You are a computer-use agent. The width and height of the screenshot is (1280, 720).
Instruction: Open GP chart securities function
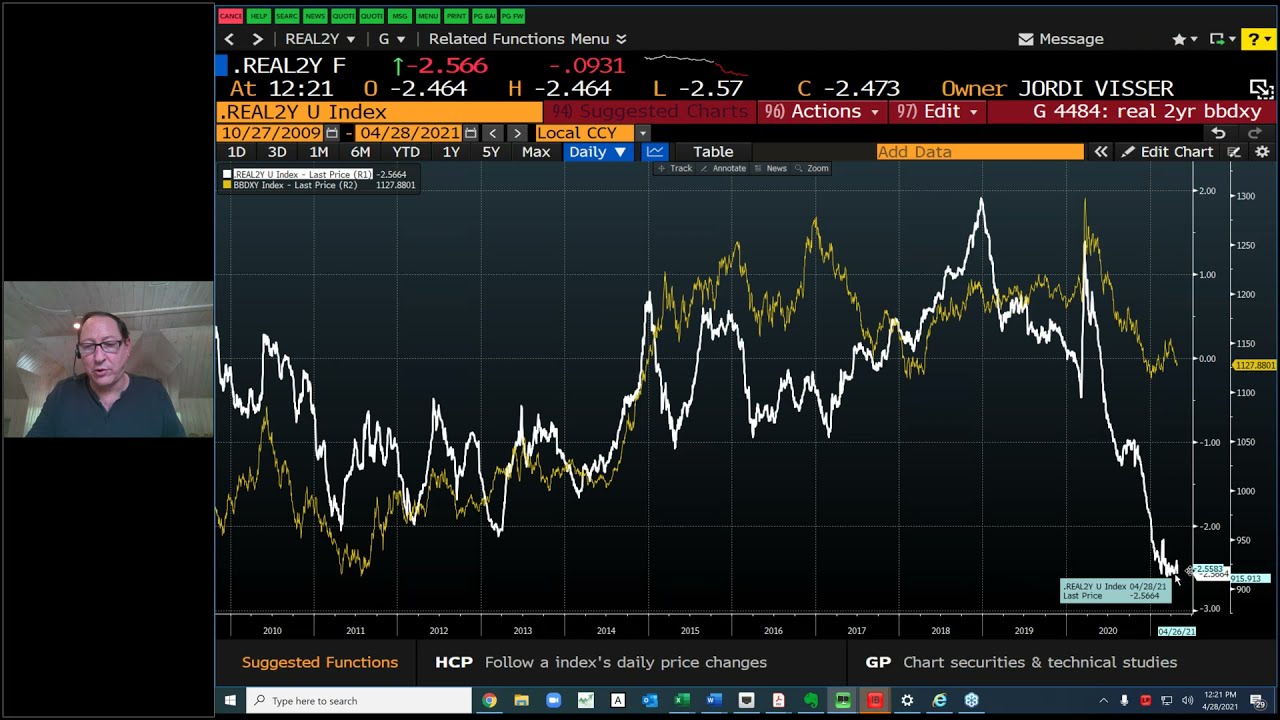tap(1021, 662)
